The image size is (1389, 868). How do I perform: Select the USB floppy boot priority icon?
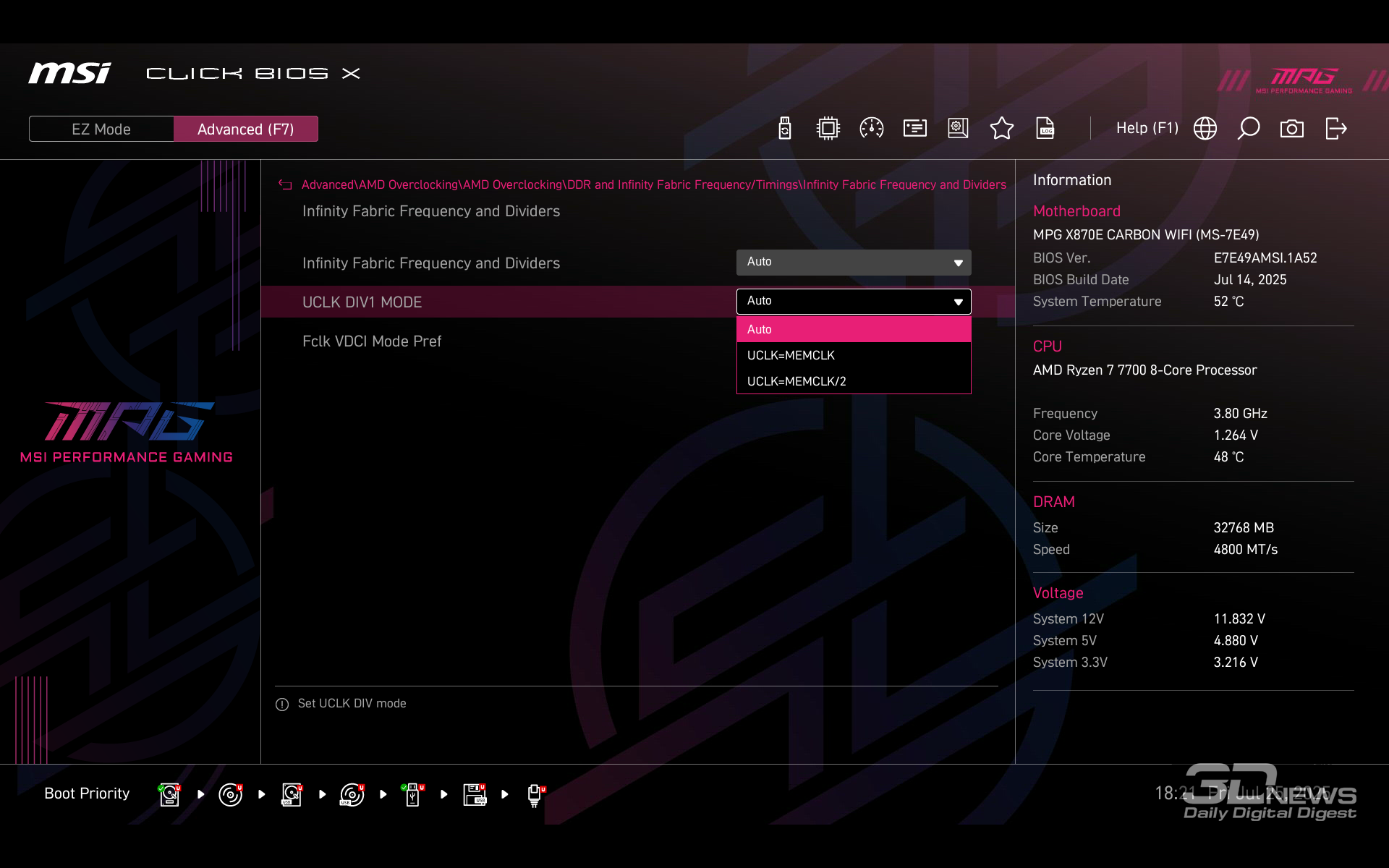[475, 794]
